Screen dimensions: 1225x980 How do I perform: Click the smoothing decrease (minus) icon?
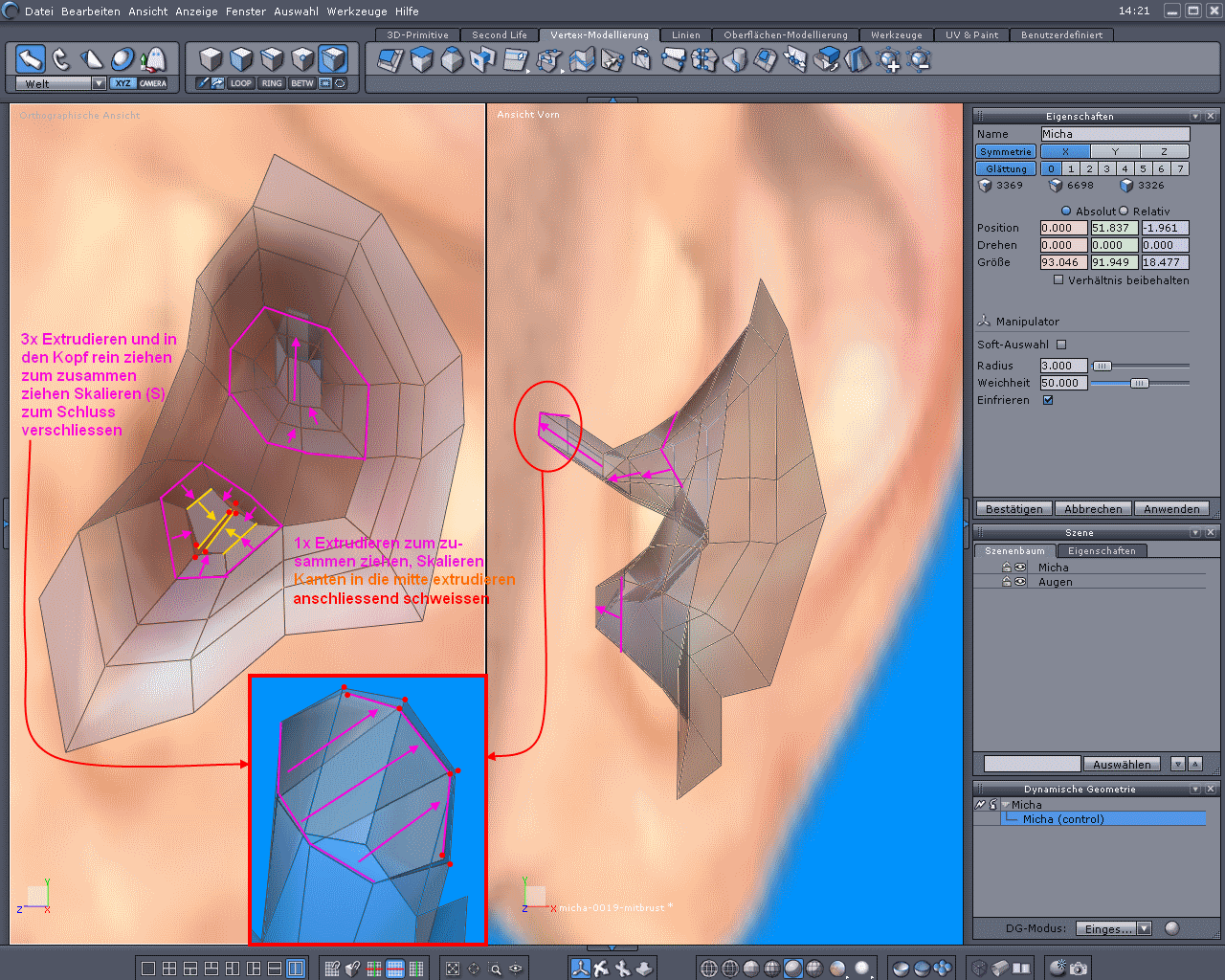click(x=920, y=61)
